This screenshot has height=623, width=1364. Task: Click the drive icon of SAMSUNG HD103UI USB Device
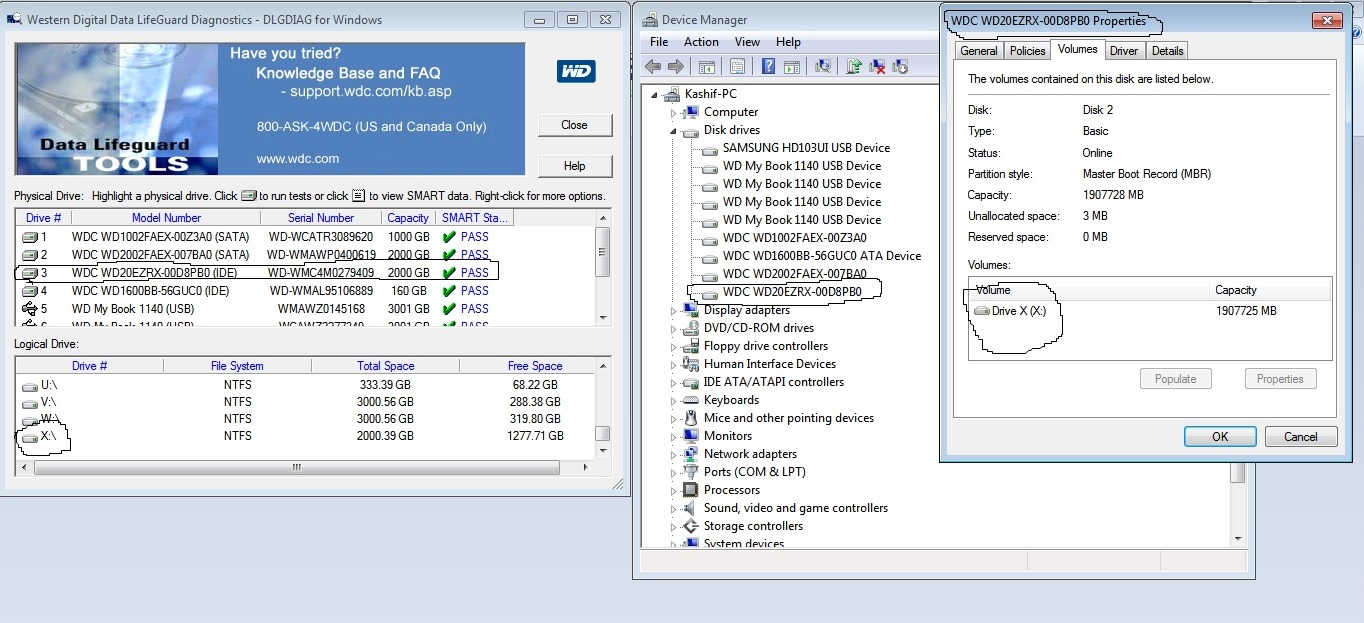tap(709, 148)
